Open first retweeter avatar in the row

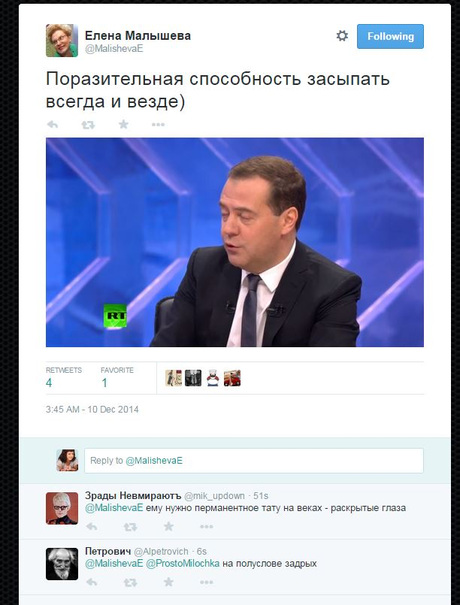[x=173, y=378]
